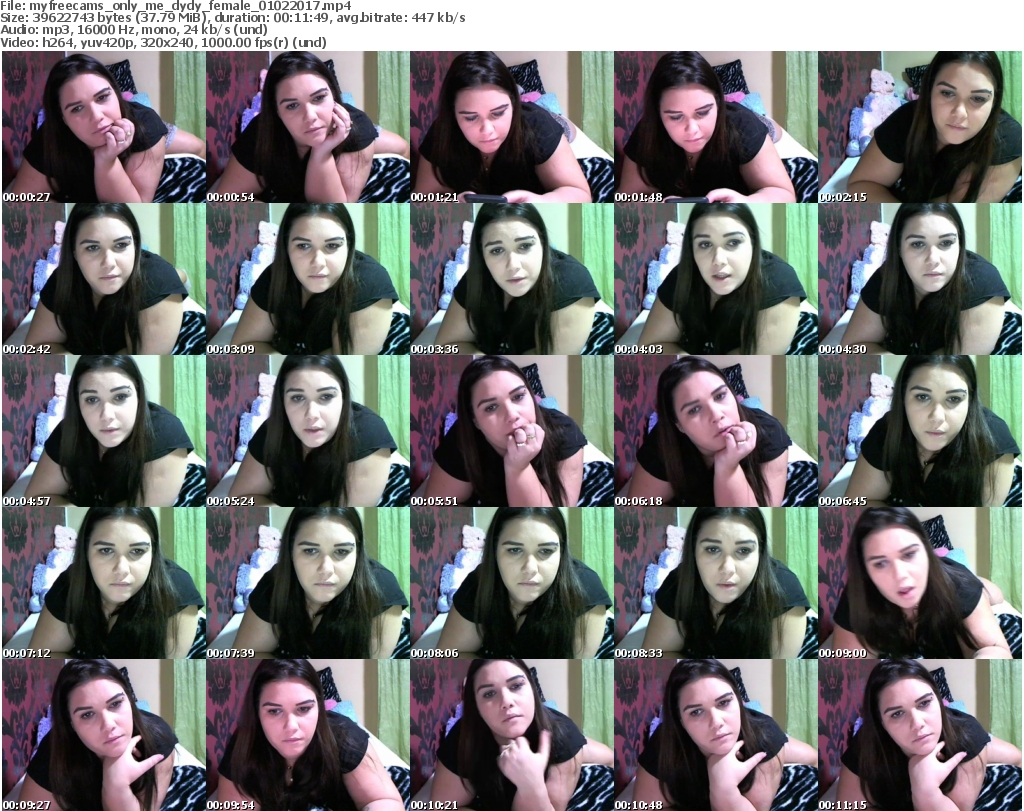Screen dimensions: 1024x811
Task: Select the thumbnail stamped 00:10:21
Action: click(x=511, y=735)
